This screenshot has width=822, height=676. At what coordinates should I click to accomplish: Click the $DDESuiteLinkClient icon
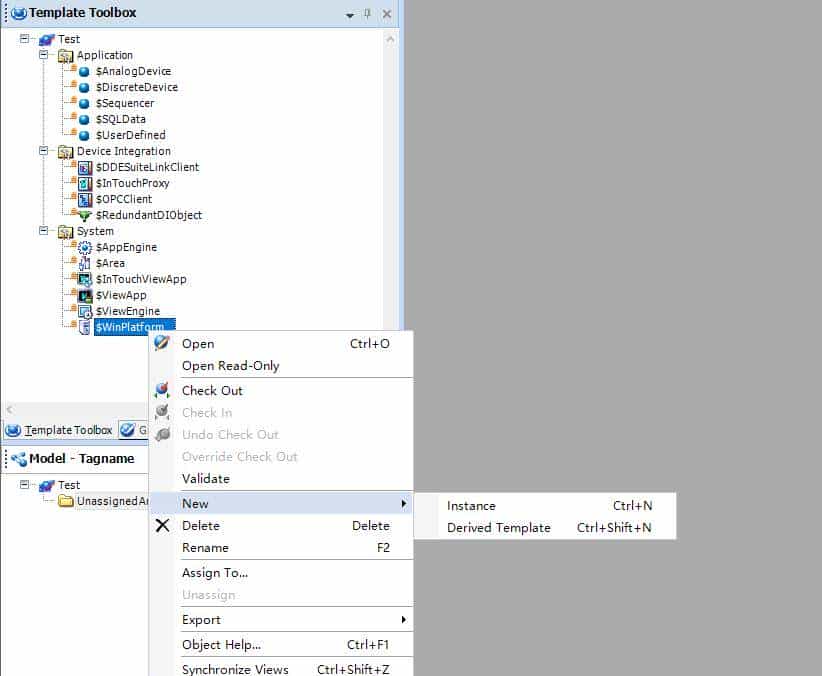coord(86,167)
